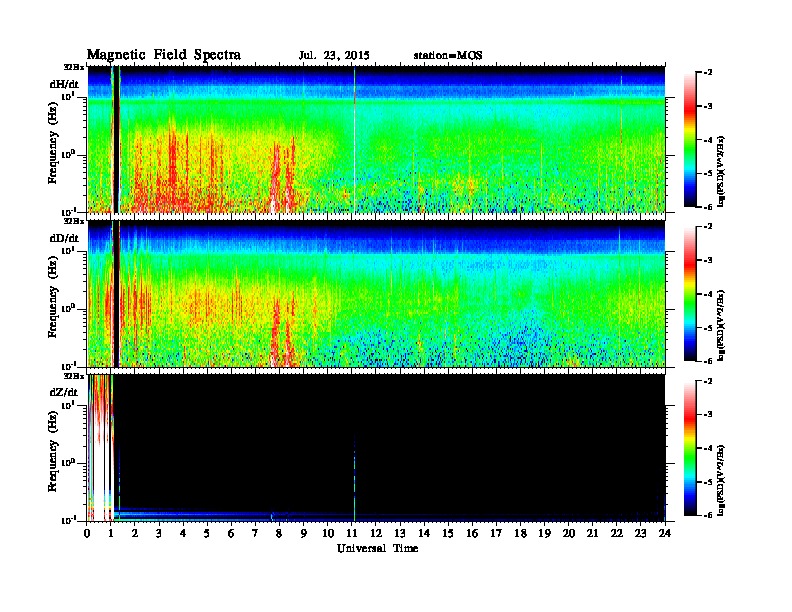Click hour 0 on the Universal Time axis
The height and width of the screenshot is (612, 792).
(x=87, y=533)
